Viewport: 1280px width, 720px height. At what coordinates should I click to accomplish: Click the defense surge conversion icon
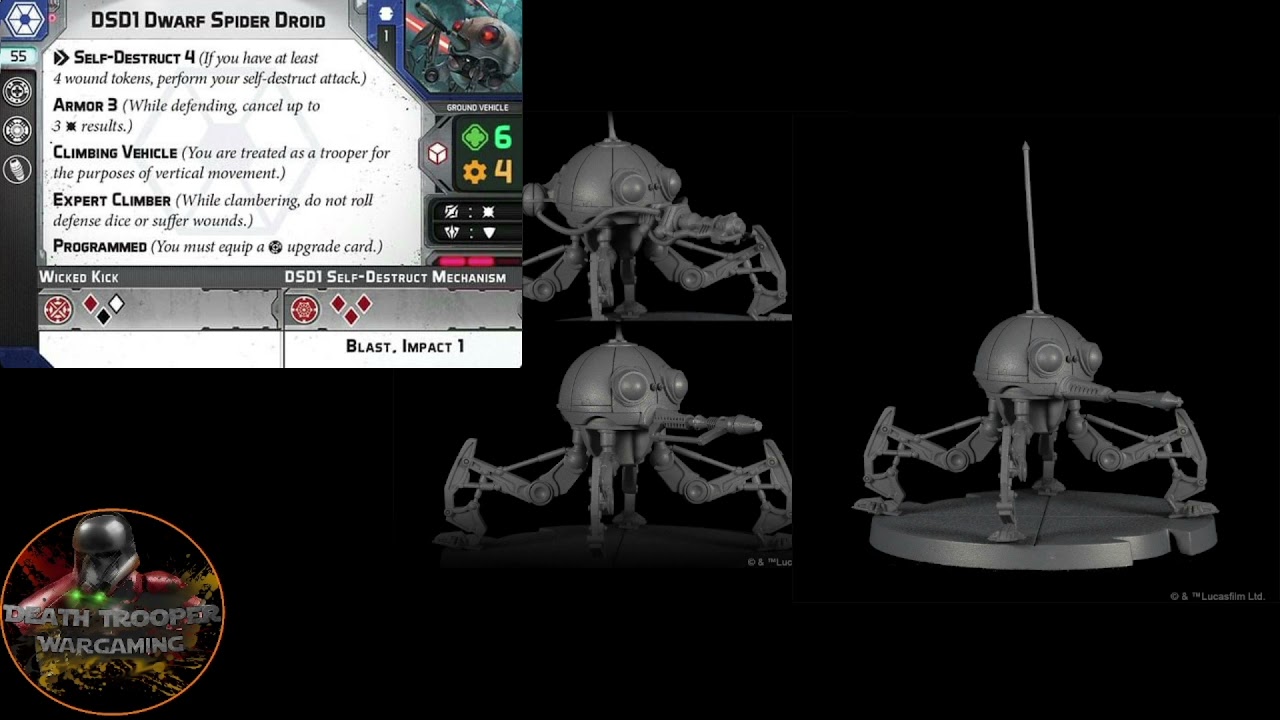click(x=450, y=232)
